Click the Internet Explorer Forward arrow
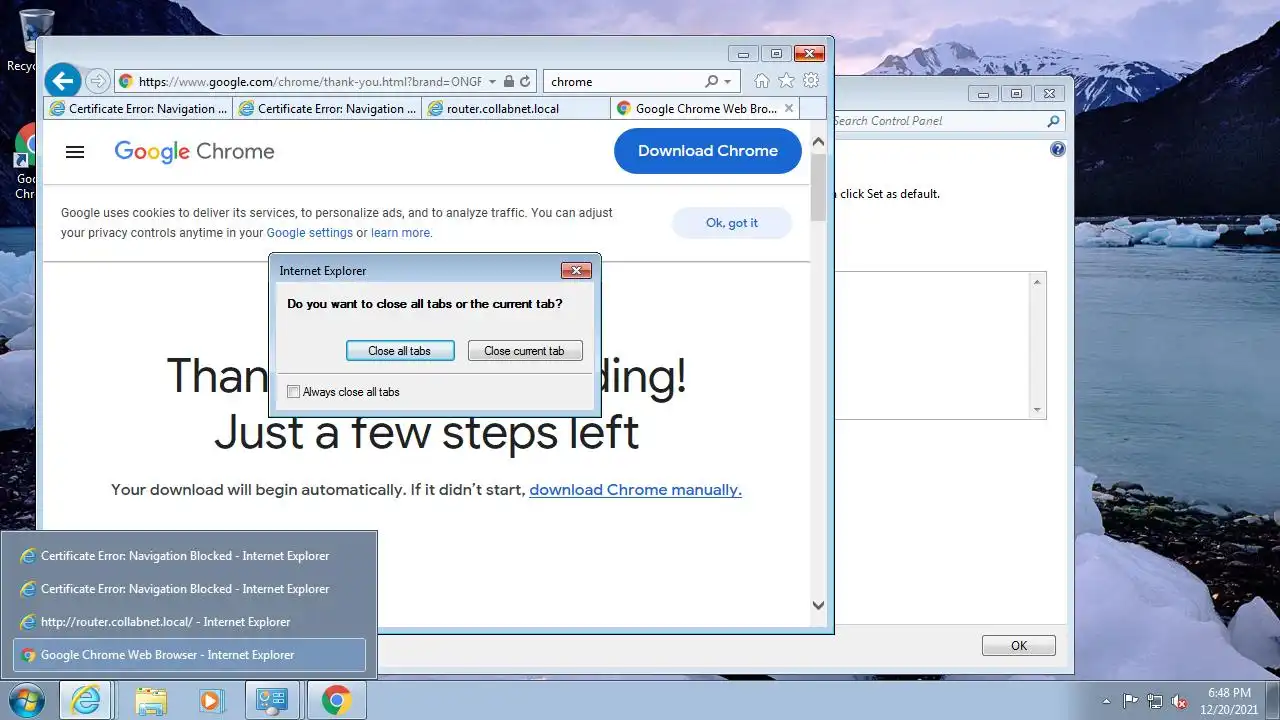This screenshot has width=1280, height=720. (97, 81)
